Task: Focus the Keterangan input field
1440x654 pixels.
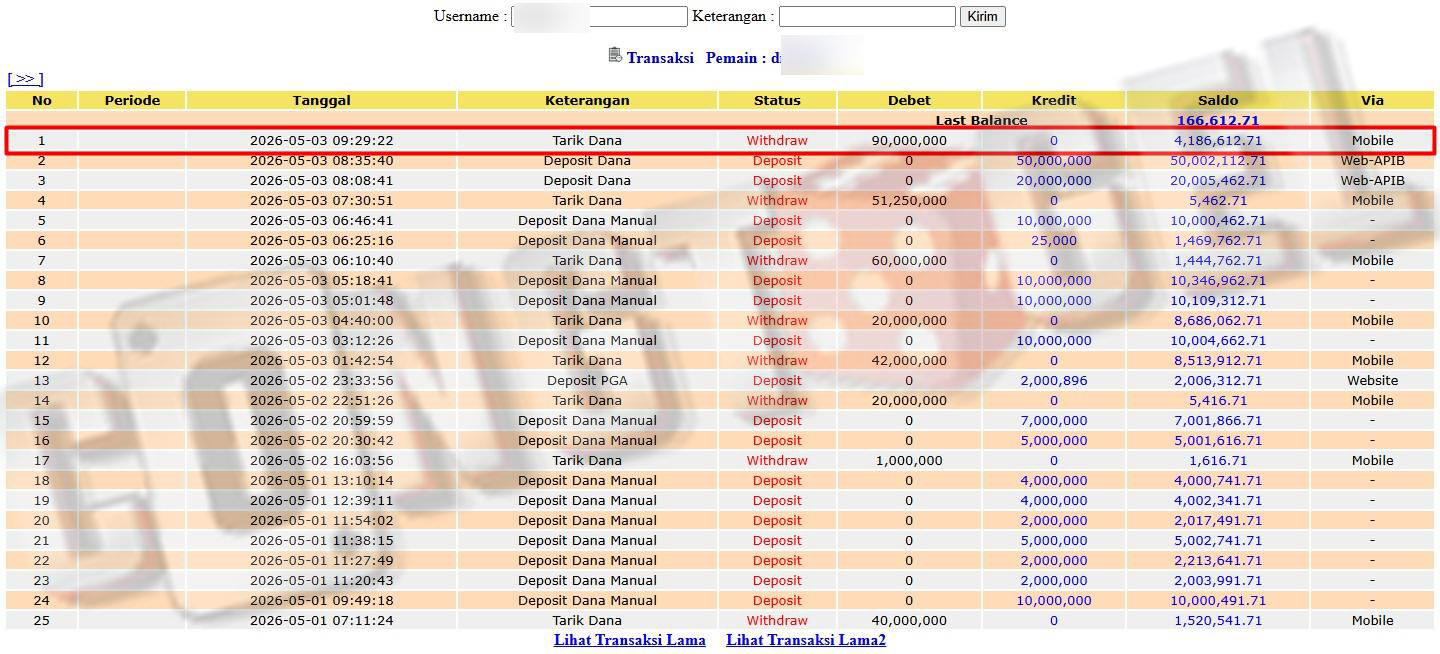Action: [867, 17]
